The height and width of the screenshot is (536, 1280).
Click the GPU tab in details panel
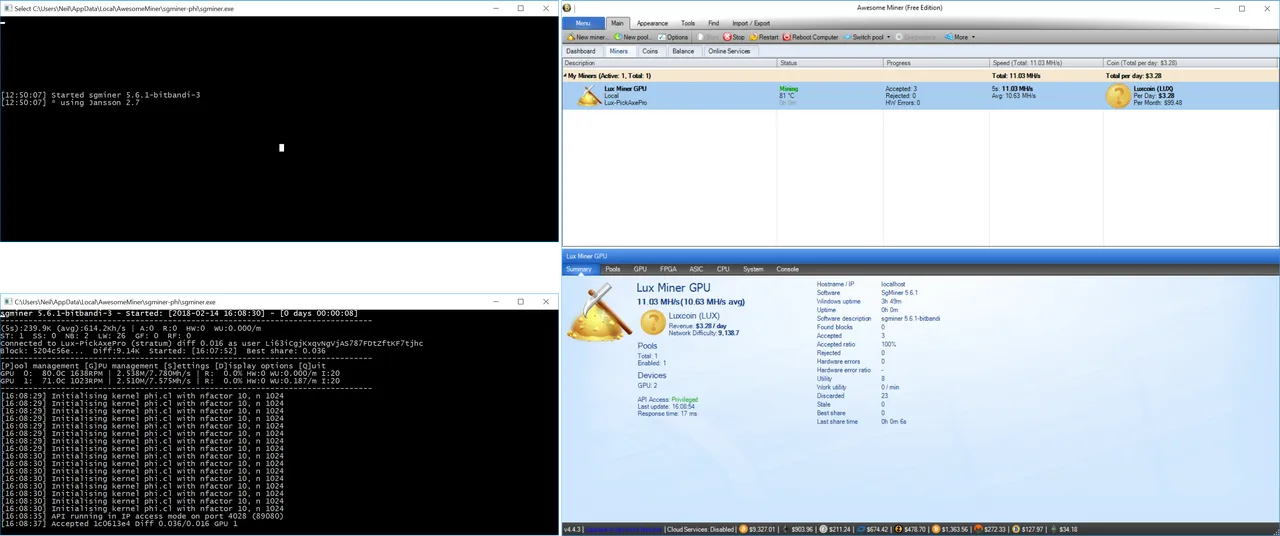pos(640,269)
